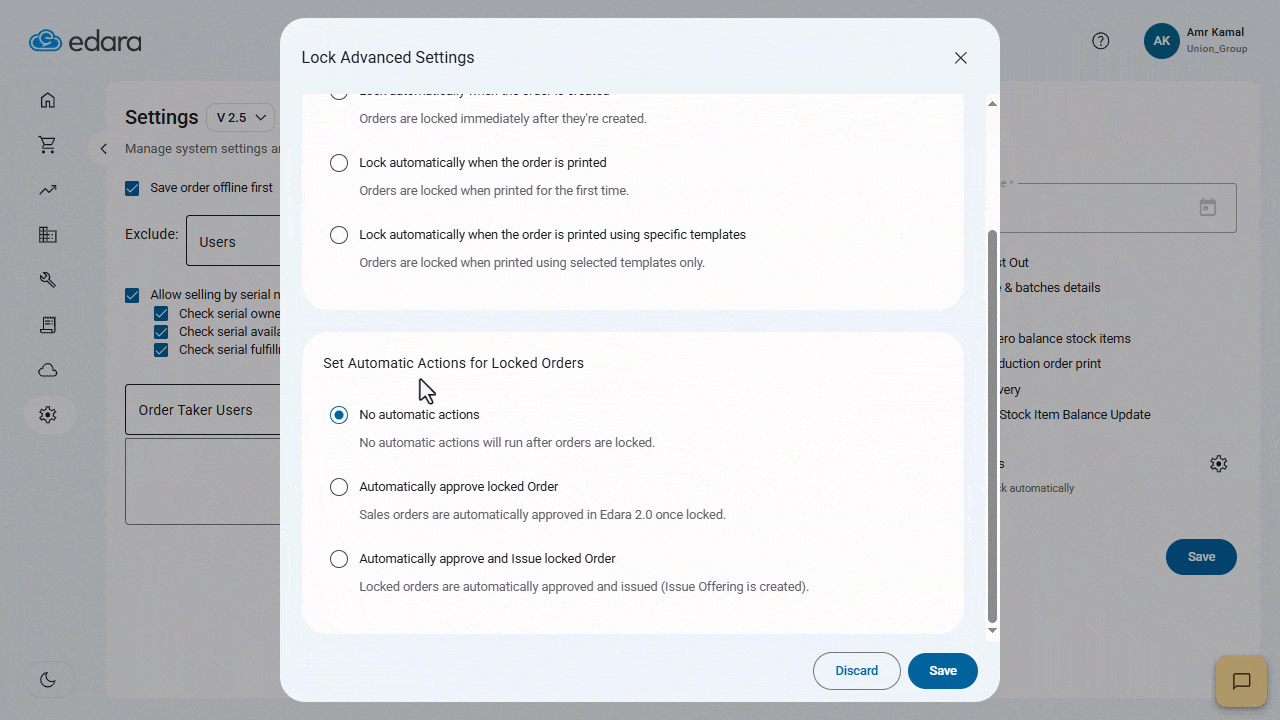
Task: Open the Order Taker Users field
Action: coord(203,410)
